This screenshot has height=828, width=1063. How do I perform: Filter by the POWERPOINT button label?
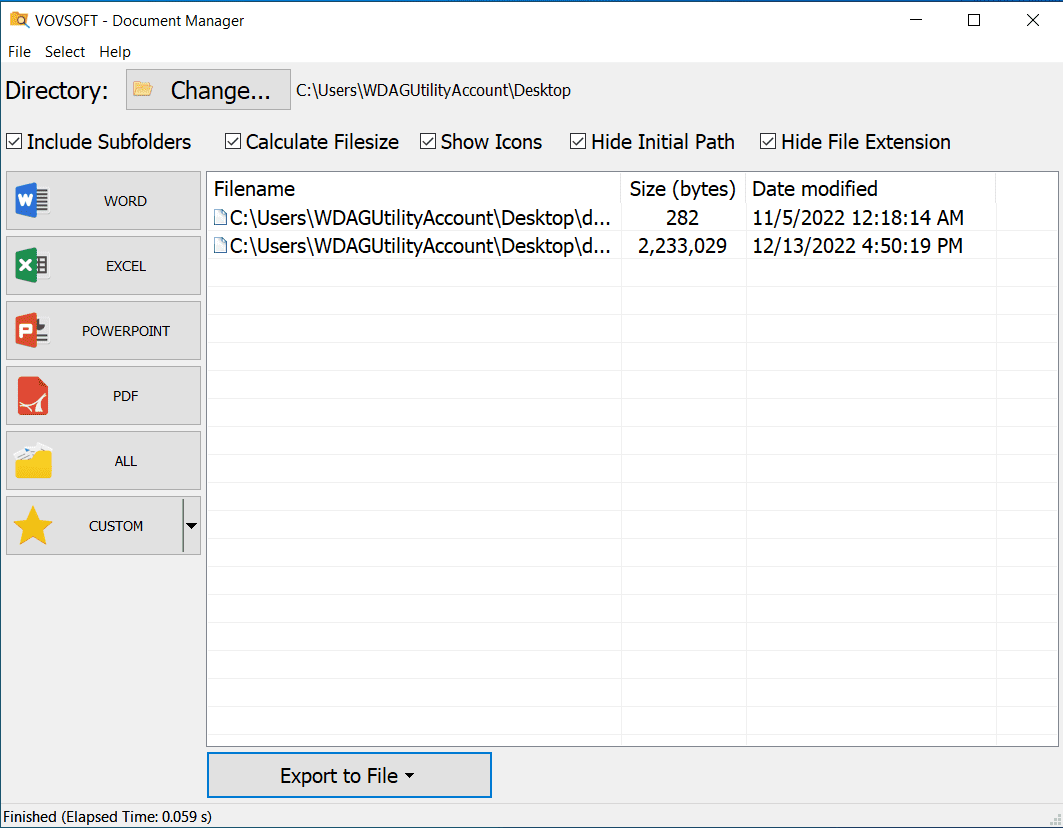(126, 332)
